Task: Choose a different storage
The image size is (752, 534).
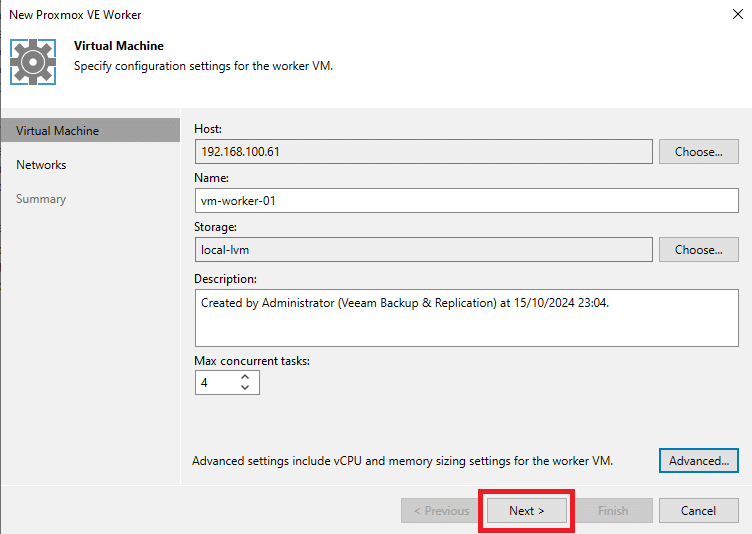Action: pyautogui.click(x=698, y=249)
